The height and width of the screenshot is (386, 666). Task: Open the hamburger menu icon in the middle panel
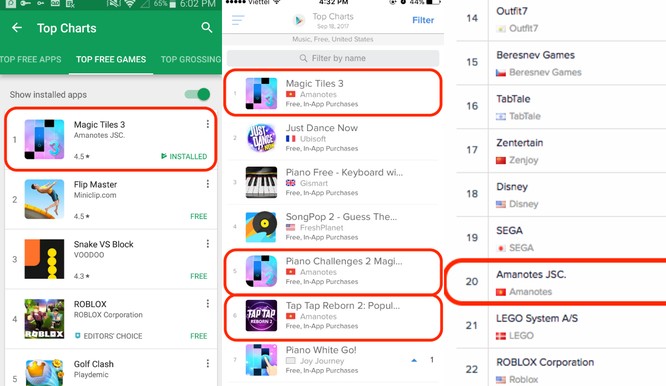pyautogui.click(x=238, y=20)
